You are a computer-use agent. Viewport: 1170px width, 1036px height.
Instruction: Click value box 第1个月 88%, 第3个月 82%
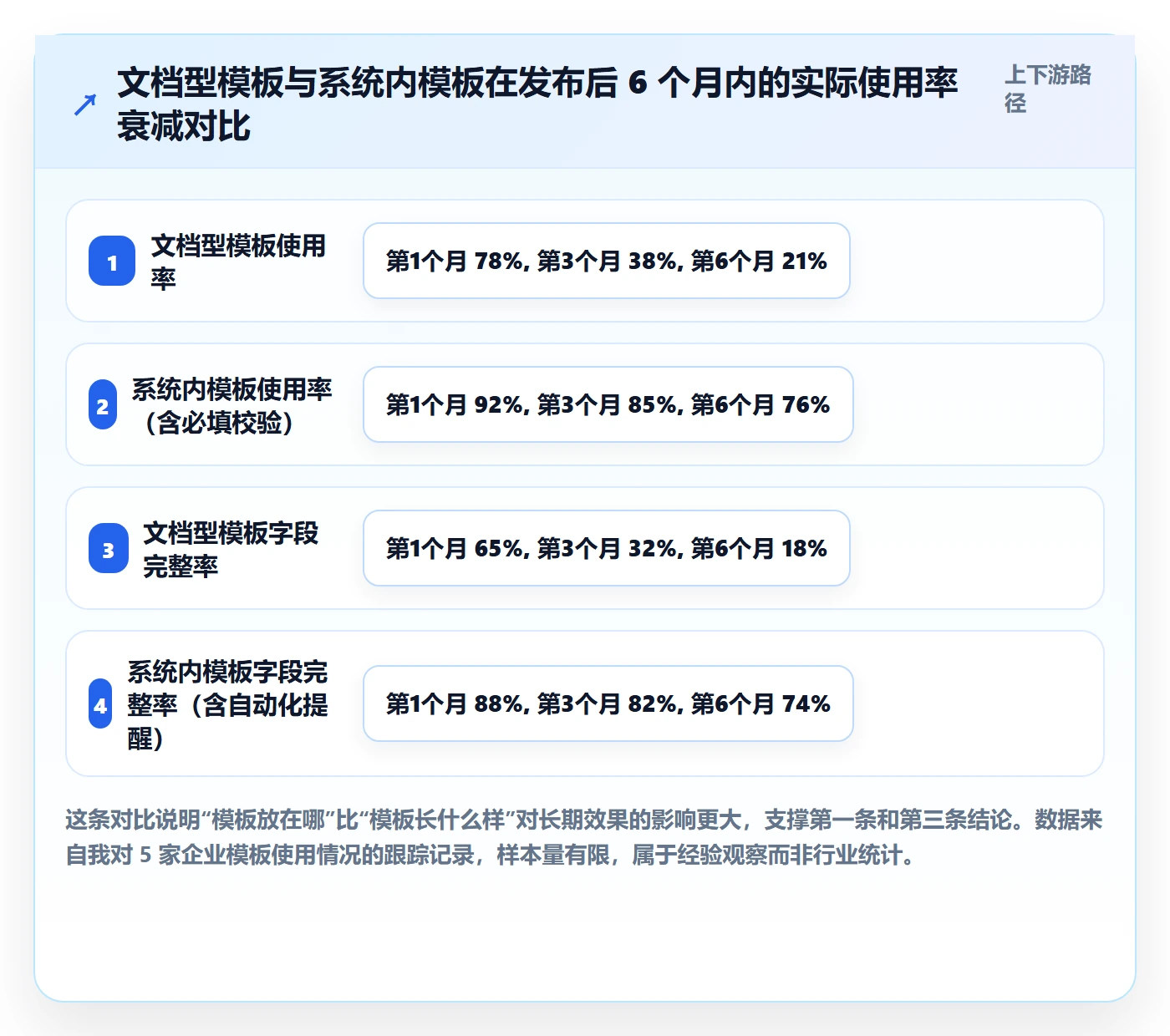tap(608, 703)
